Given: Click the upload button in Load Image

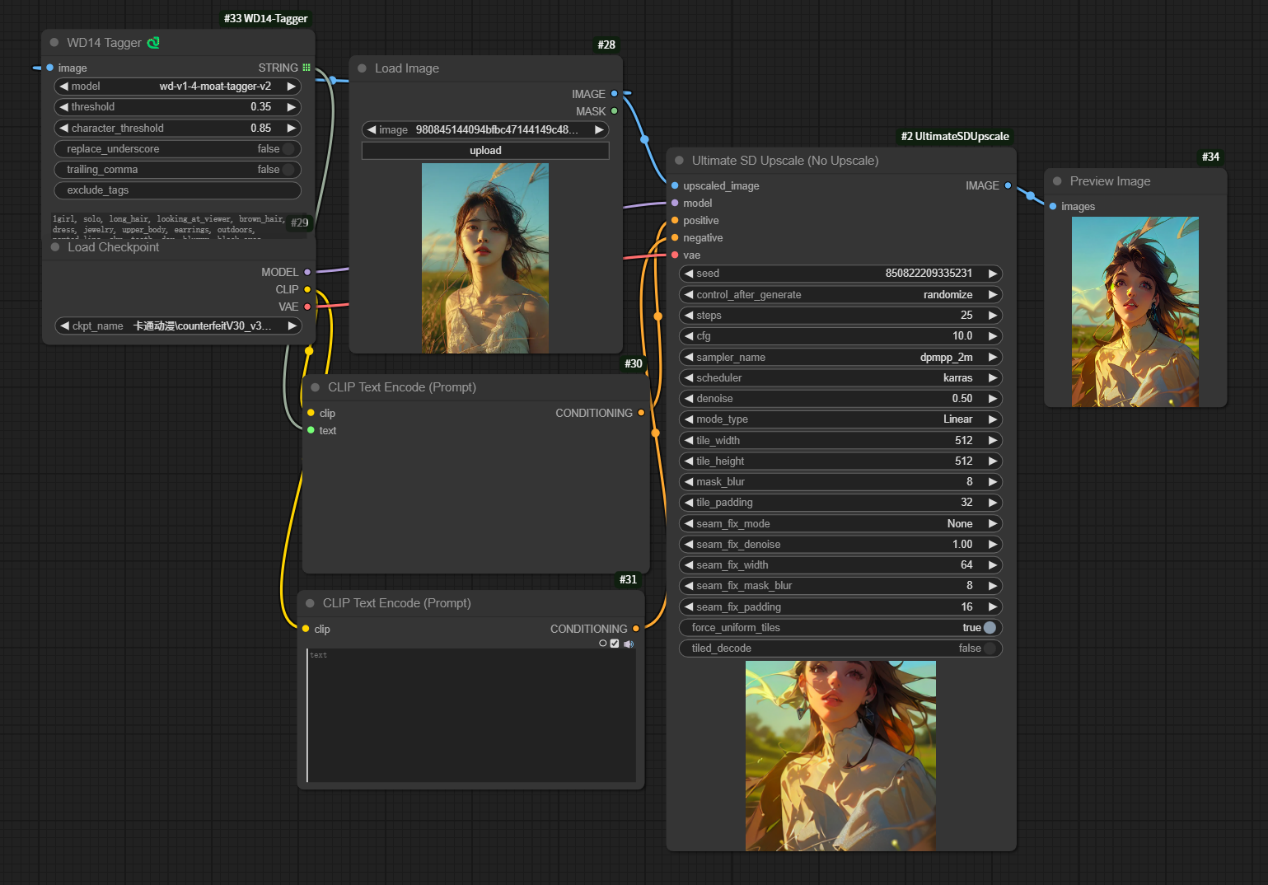Looking at the screenshot, I should click(x=485, y=151).
